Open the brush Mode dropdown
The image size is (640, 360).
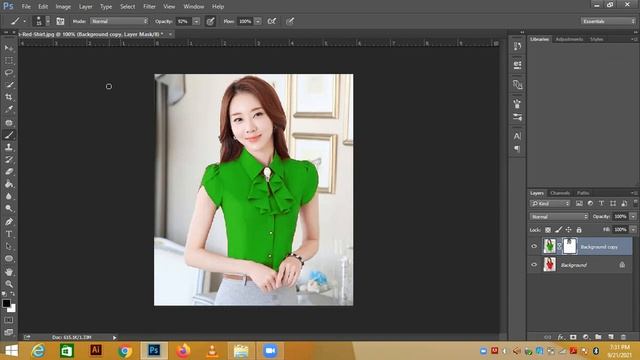click(119, 21)
